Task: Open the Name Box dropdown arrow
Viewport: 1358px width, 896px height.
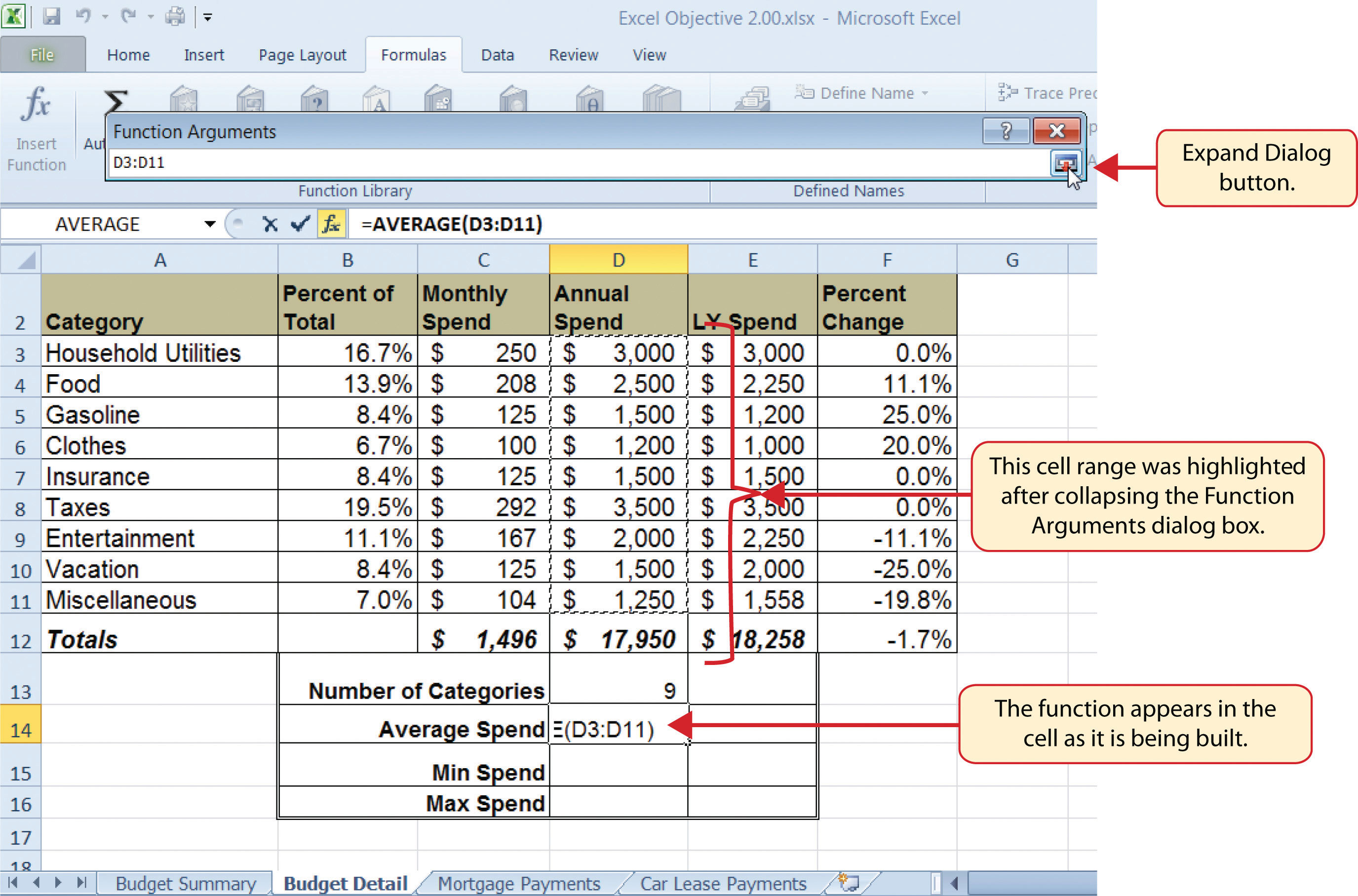Action: 210,224
